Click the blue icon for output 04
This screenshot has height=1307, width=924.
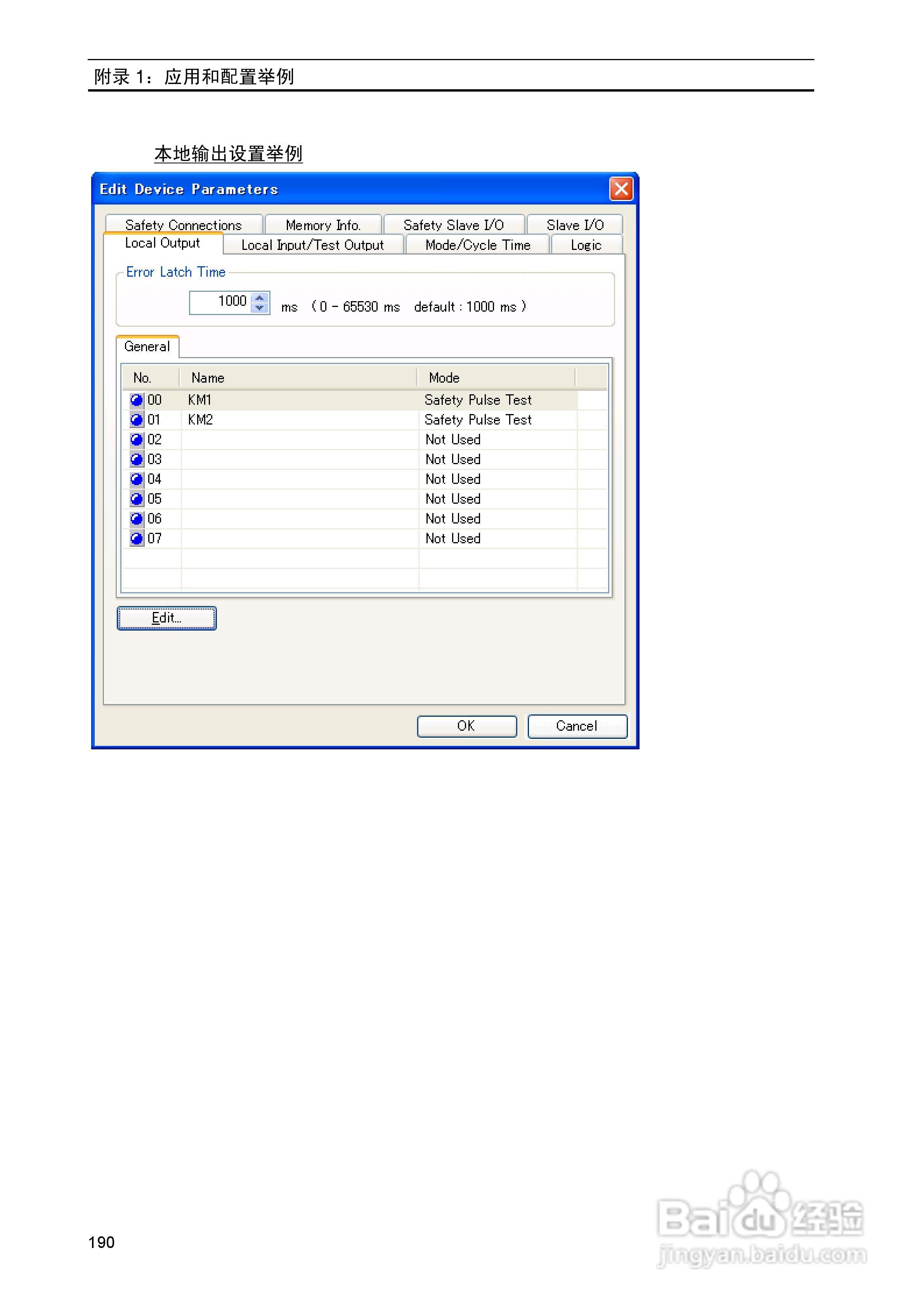(137, 479)
